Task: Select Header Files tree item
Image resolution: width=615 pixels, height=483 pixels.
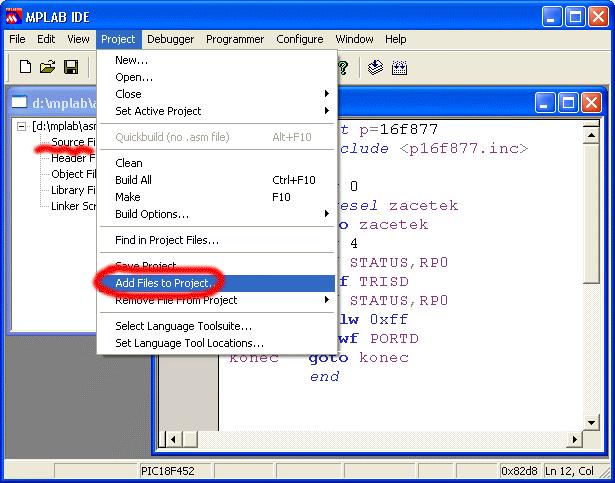Action: click(73, 158)
